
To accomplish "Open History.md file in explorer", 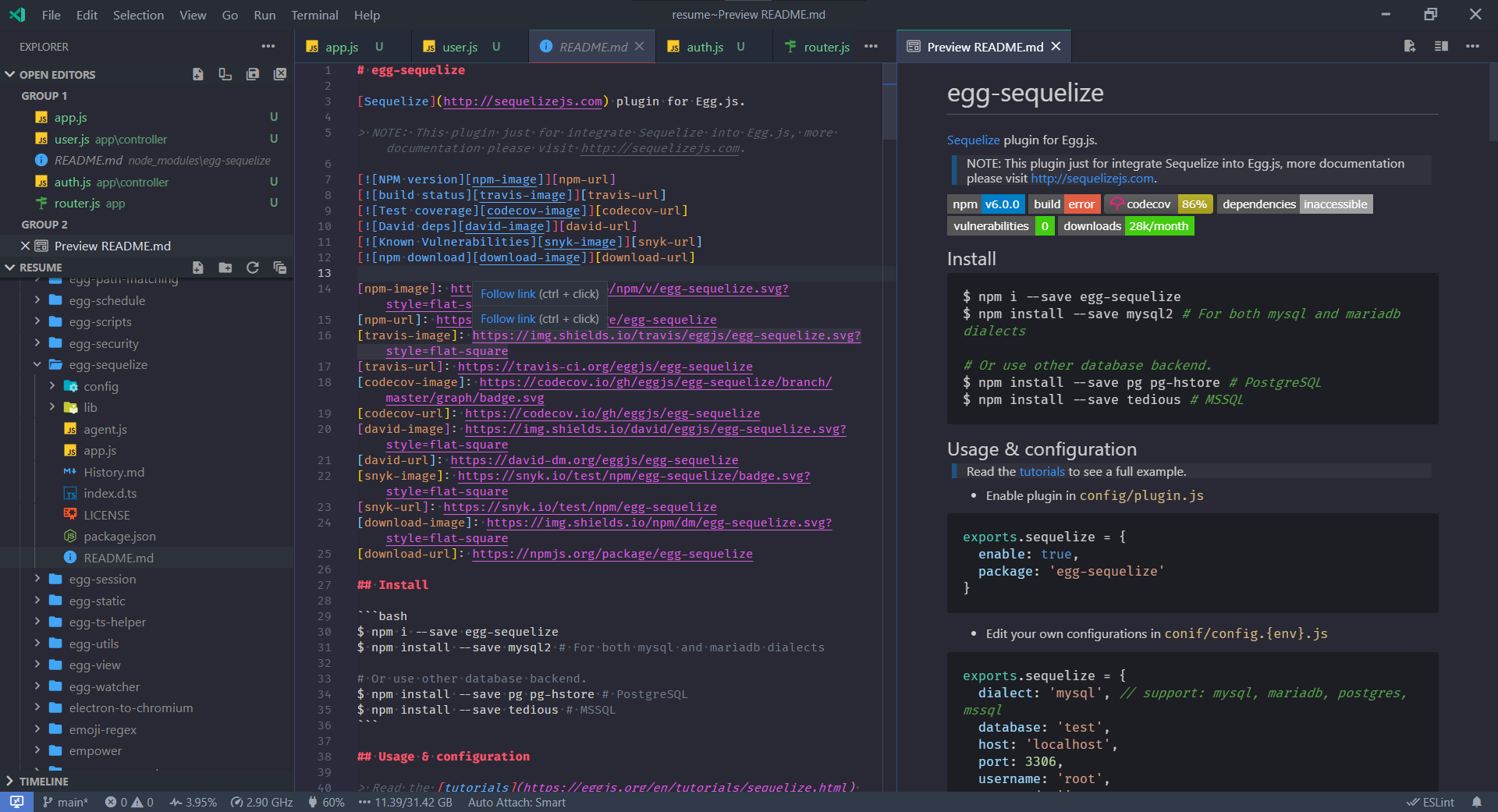I will (x=114, y=472).
